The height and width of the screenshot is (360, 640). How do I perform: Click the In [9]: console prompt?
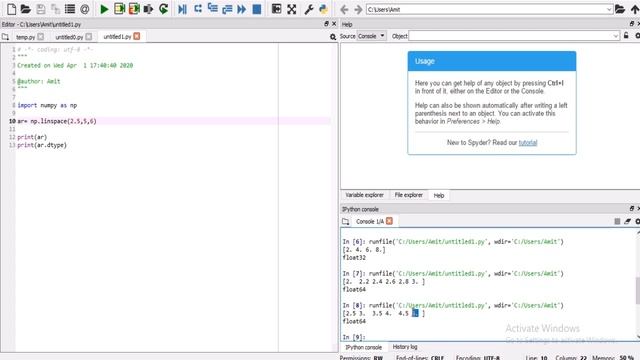[x=354, y=337]
